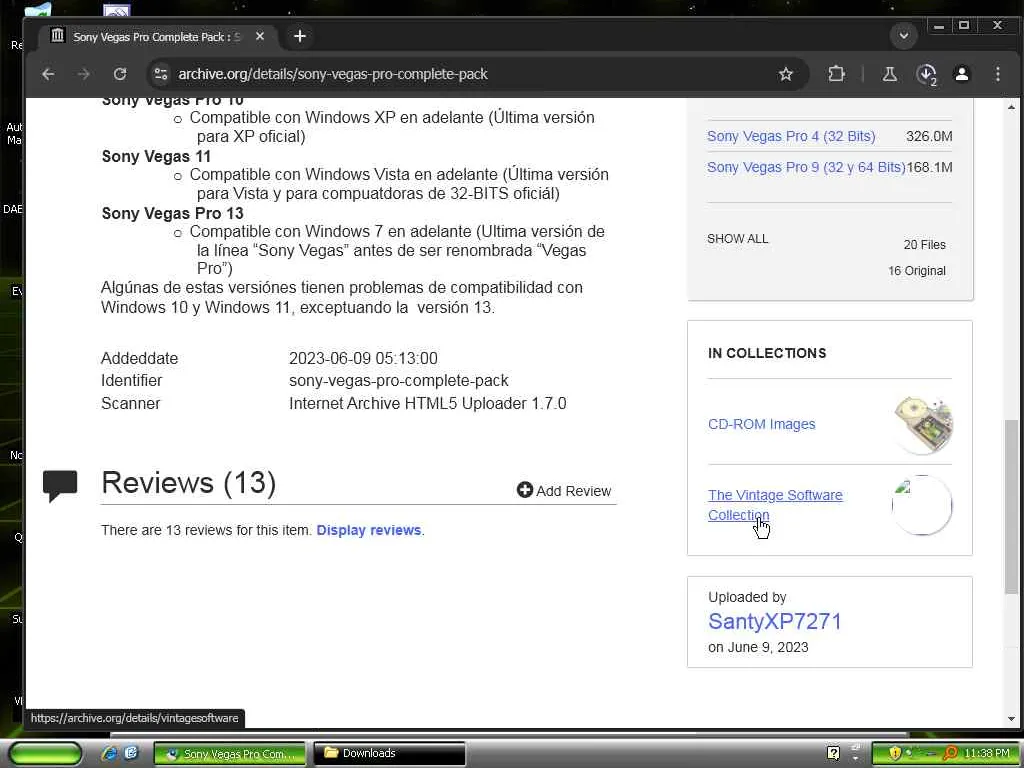This screenshot has width=1024, height=768.
Task: Click 'Sony Vegas Pro 13' heading
Action: pos(172,214)
